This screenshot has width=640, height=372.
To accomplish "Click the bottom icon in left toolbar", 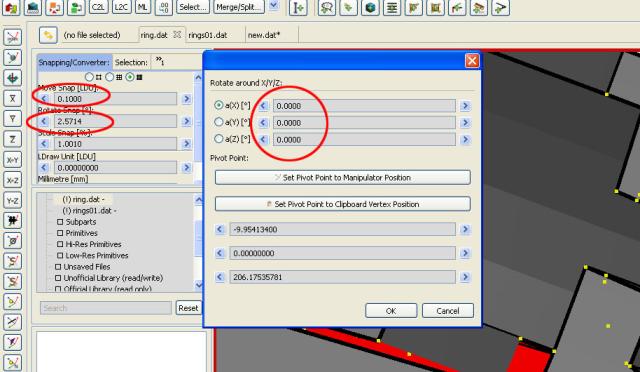I will click(x=12, y=363).
